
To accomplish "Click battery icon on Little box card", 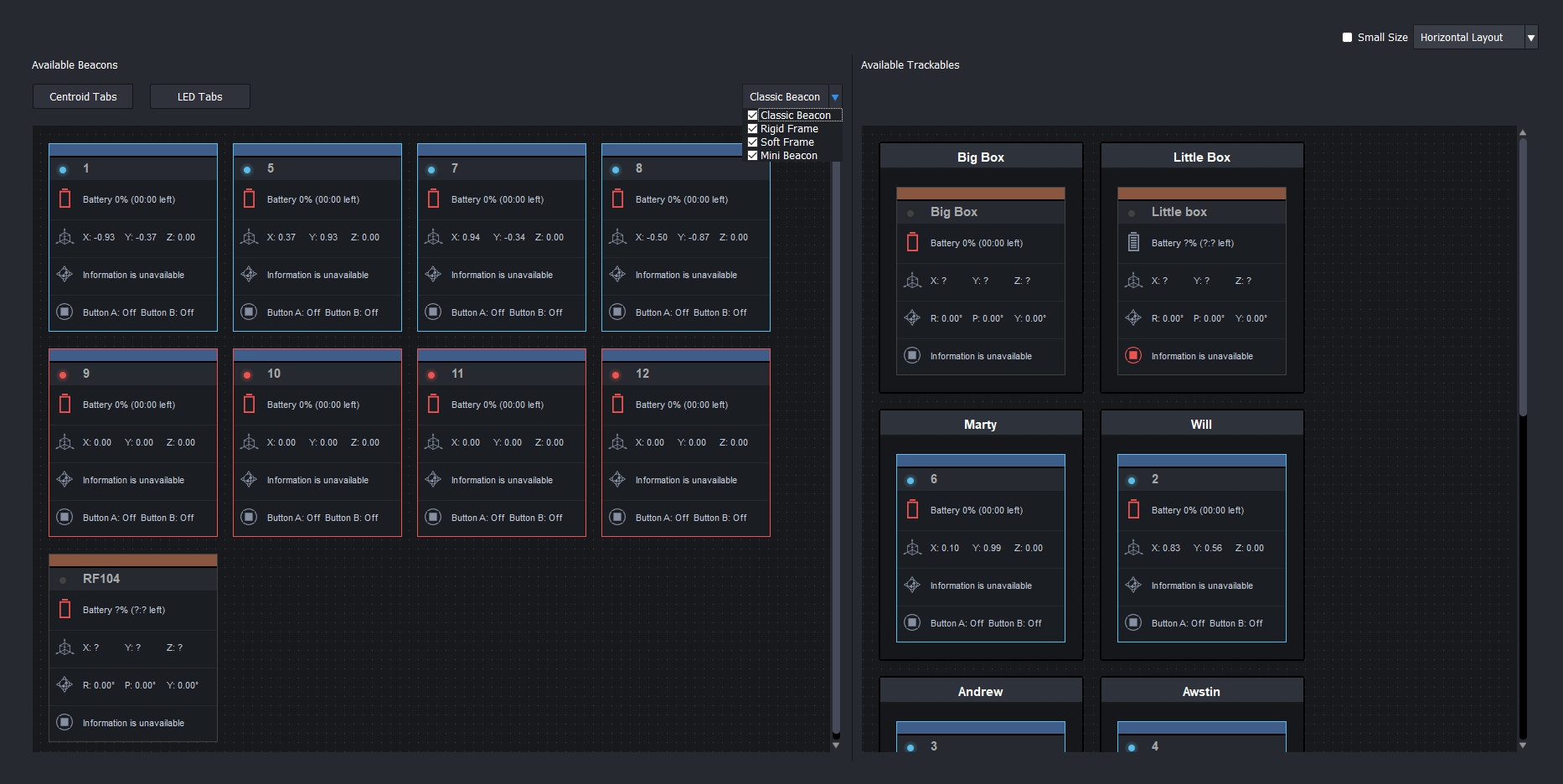I will pos(1133,243).
